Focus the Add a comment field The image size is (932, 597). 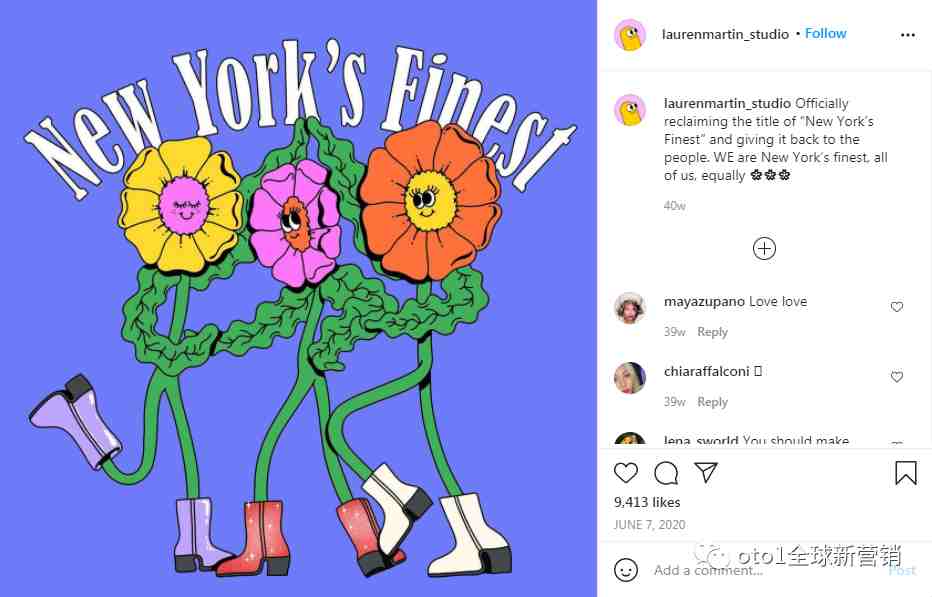pyautogui.click(x=767, y=570)
